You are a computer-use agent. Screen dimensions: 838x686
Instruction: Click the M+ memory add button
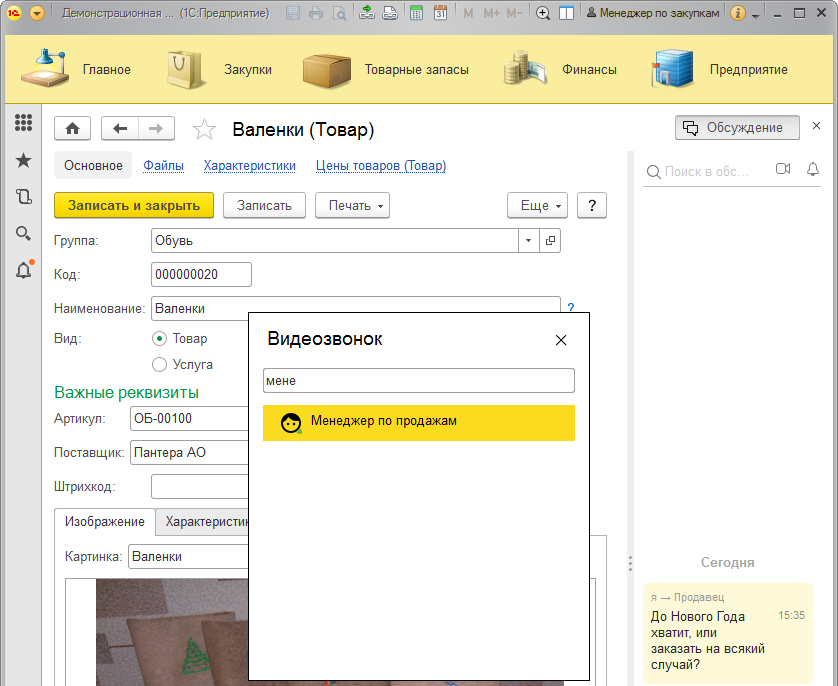491,13
